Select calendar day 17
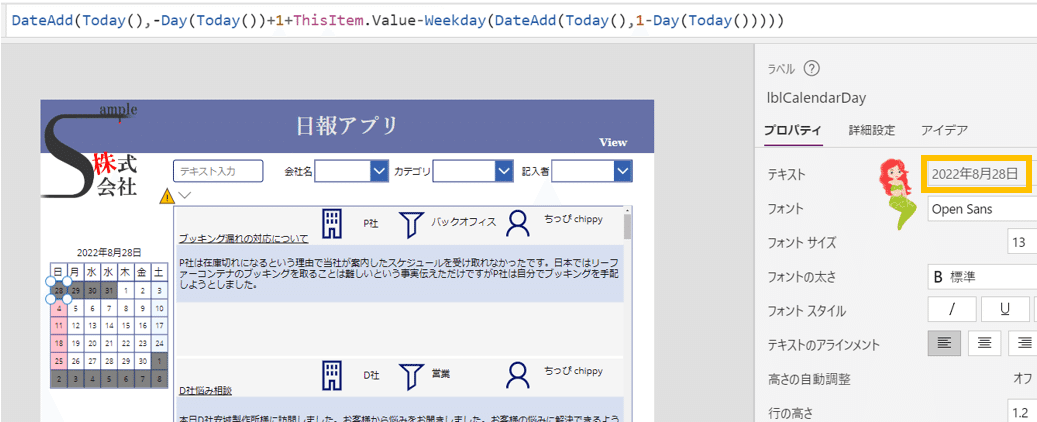The width and height of the screenshot is (1037, 422). pos(159,326)
